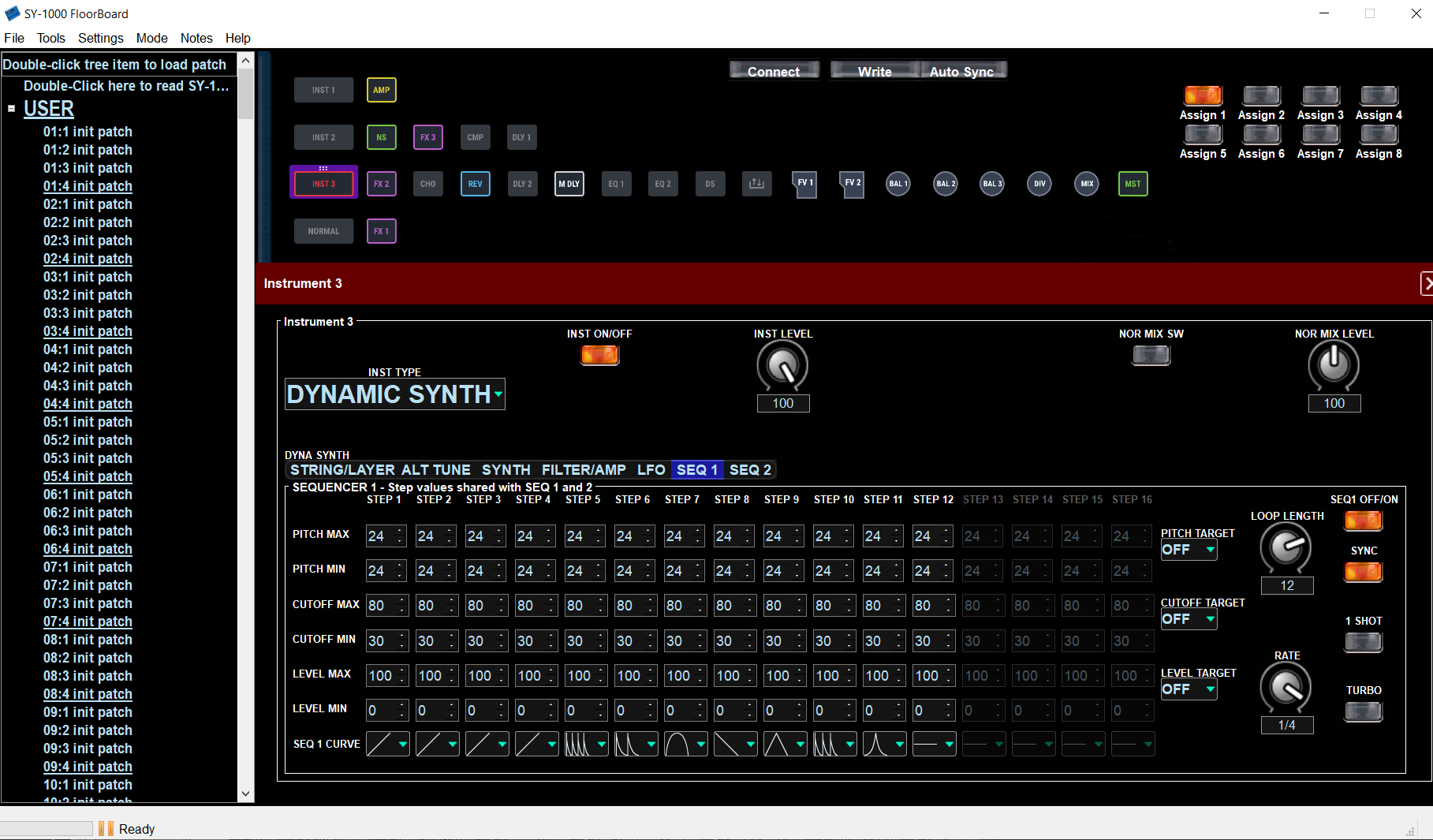Switch to the SEQ 2 tab
Image resolution: width=1433 pixels, height=840 pixels.
tap(750, 470)
